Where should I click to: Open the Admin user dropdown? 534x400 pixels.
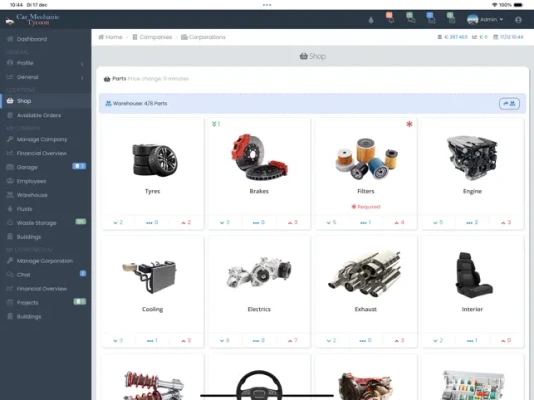coord(485,19)
